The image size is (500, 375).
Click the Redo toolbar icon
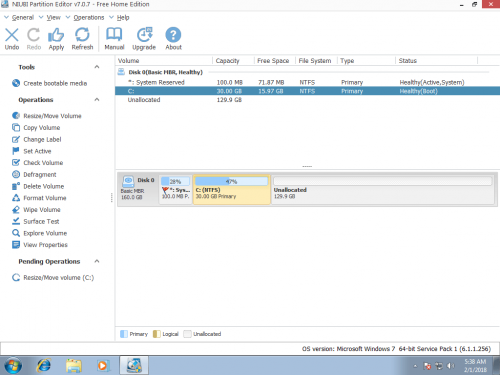point(34,35)
